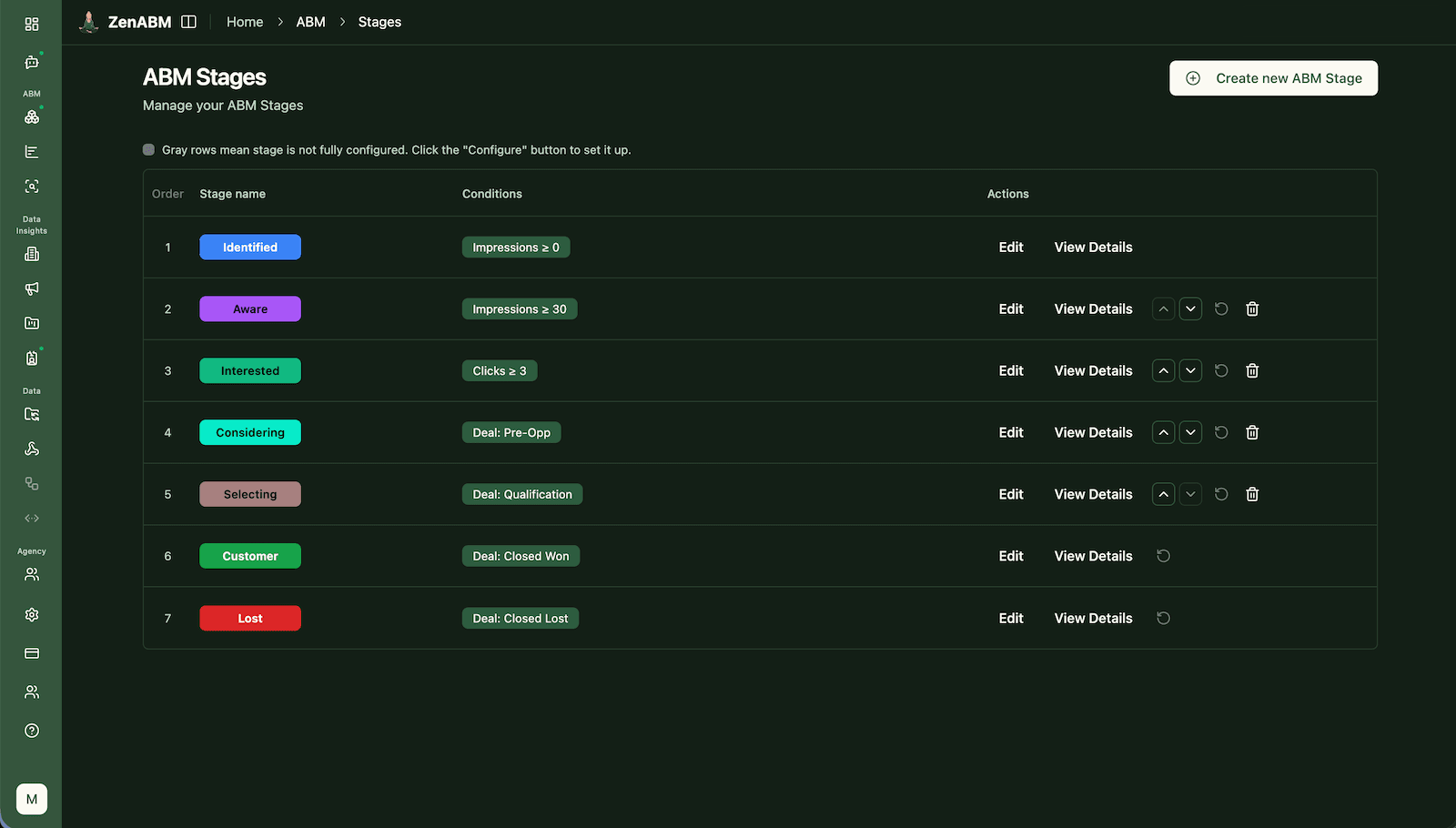Image resolution: width=1456 pixels, height=828 pixels.
Task: Open the webhook icon under Data
Action: [x=31, y=449]
